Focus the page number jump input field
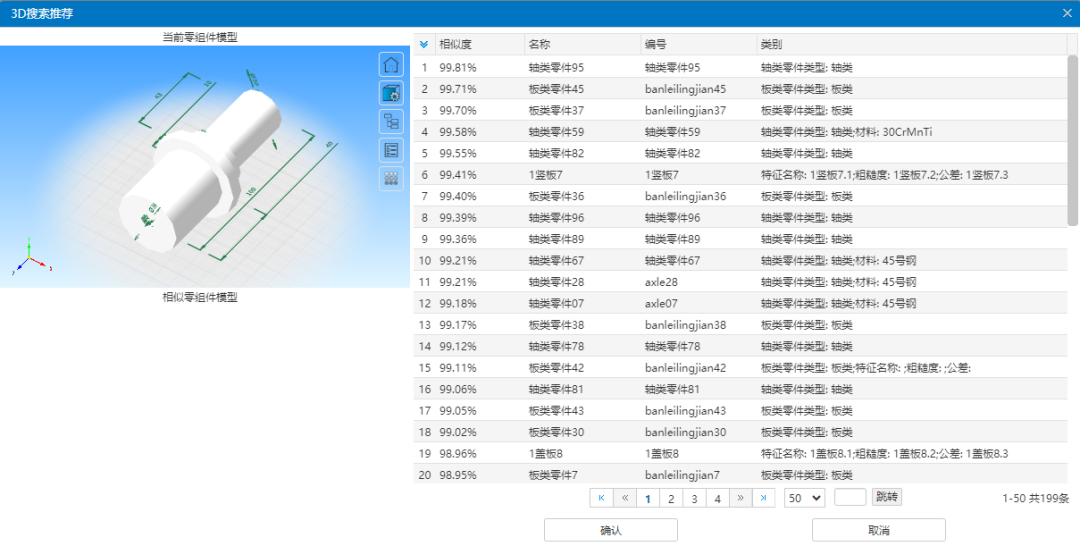 (x=850, y=497)
